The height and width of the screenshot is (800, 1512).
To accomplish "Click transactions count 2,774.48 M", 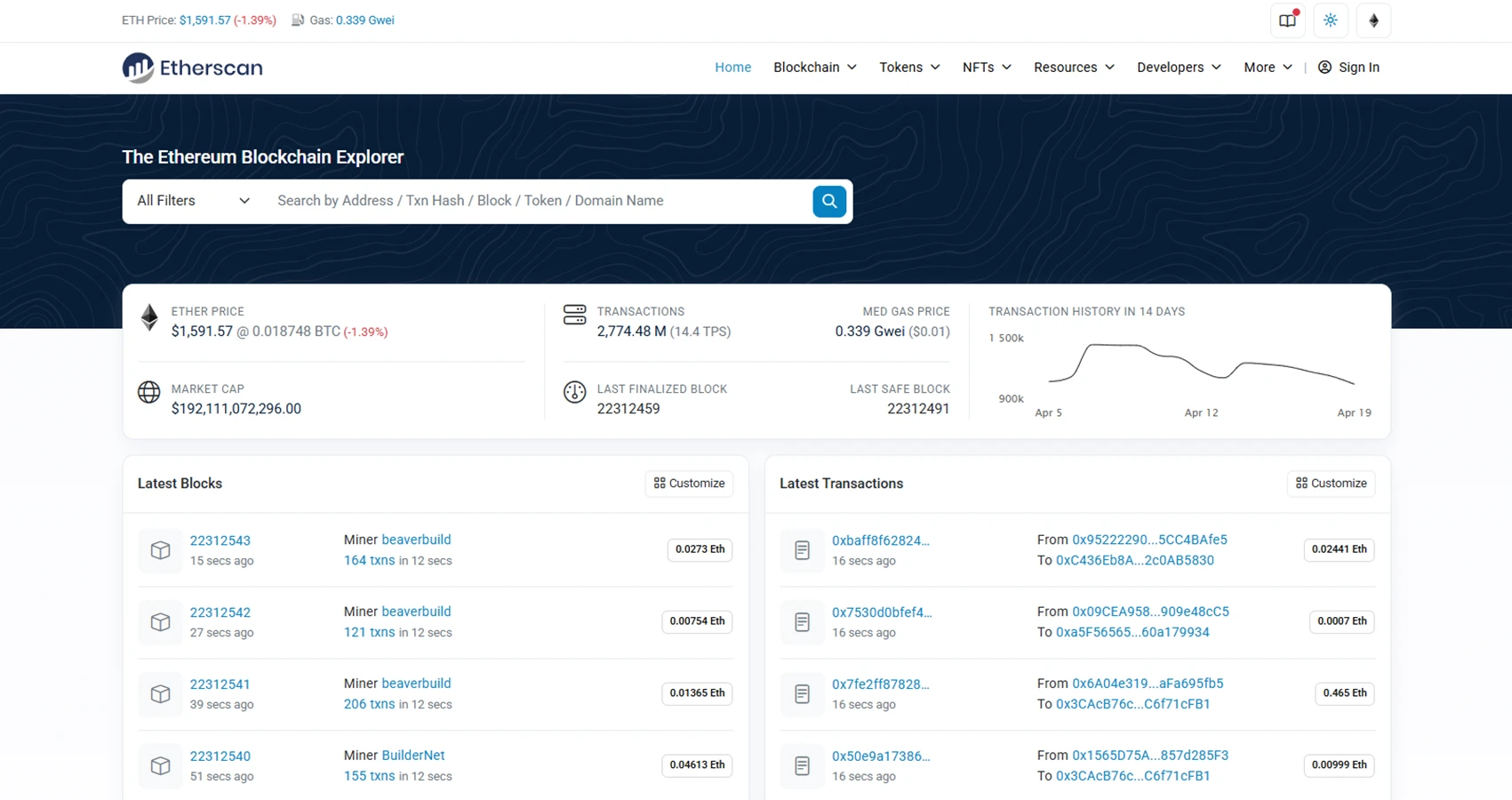I will 632,332.
